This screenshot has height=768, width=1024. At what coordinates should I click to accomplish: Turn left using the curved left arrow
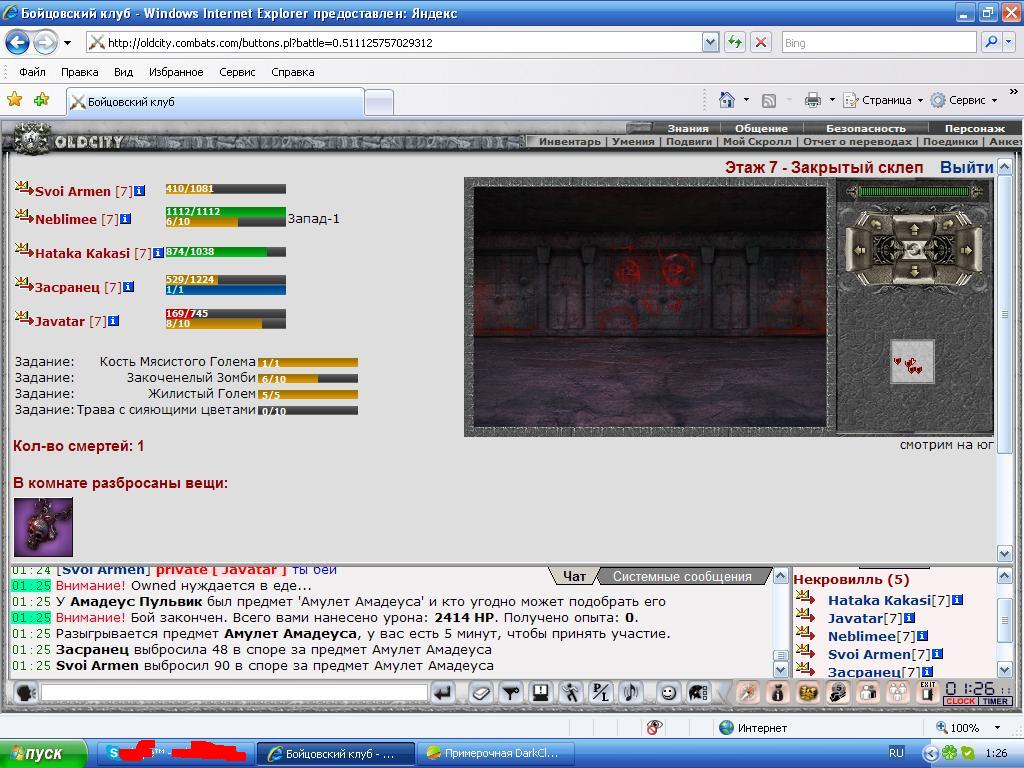pos(876,223)
